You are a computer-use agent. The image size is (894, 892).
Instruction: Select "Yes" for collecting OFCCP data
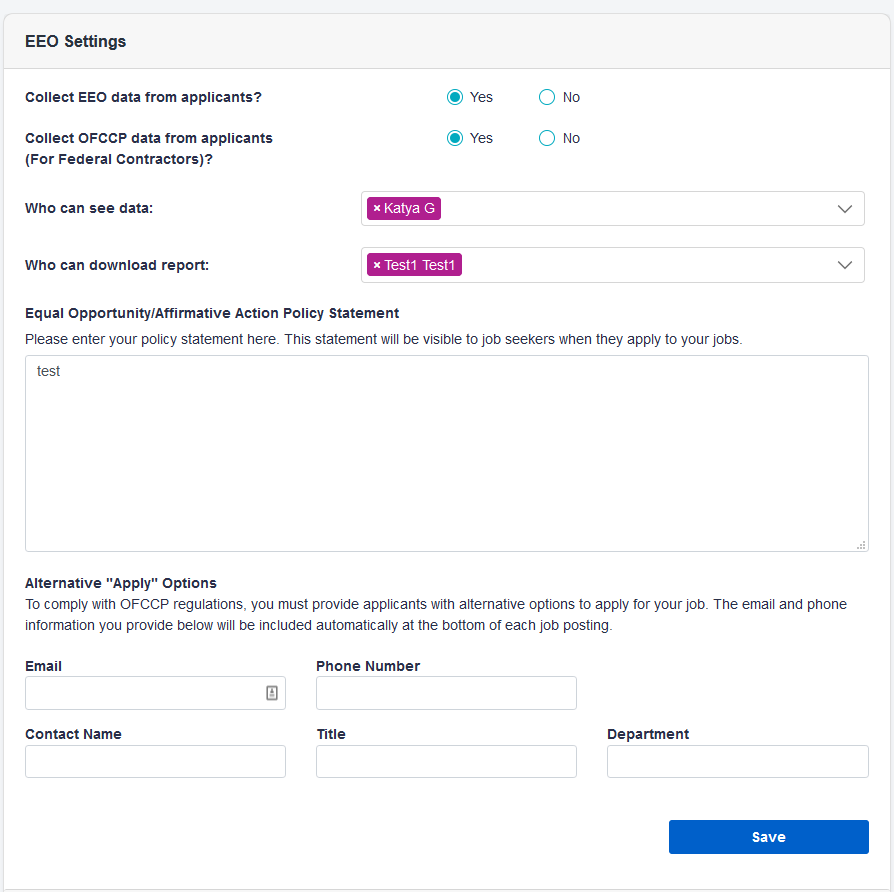coord(456,138)
